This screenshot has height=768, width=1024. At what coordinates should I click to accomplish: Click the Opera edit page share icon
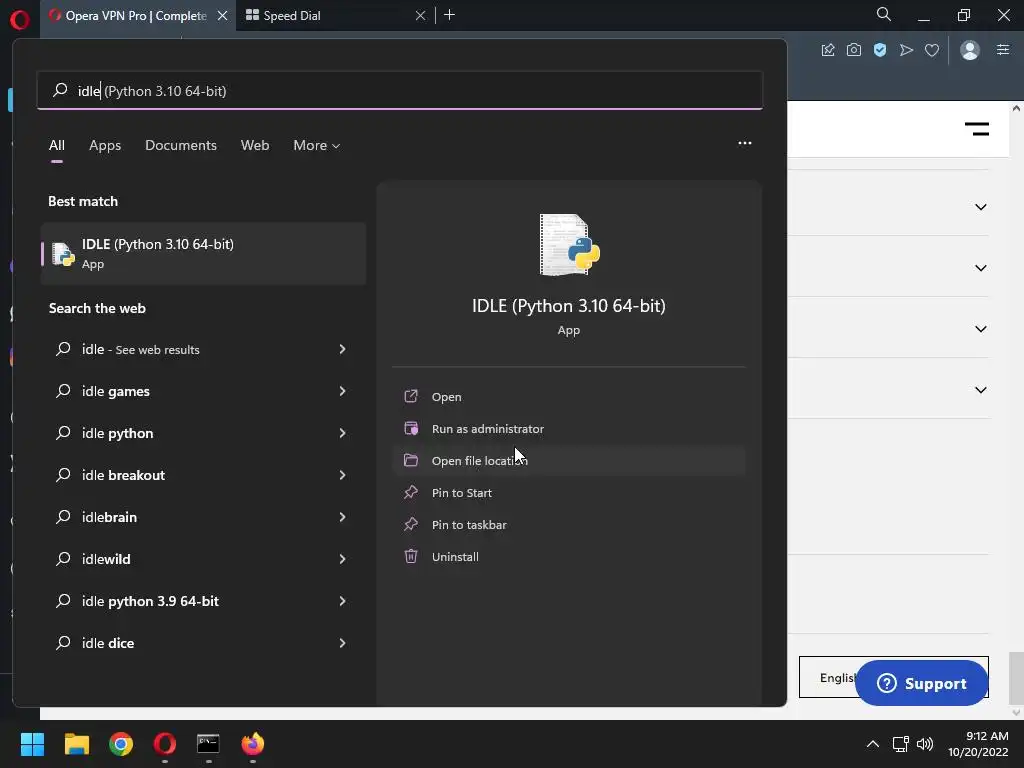(827, 50)
